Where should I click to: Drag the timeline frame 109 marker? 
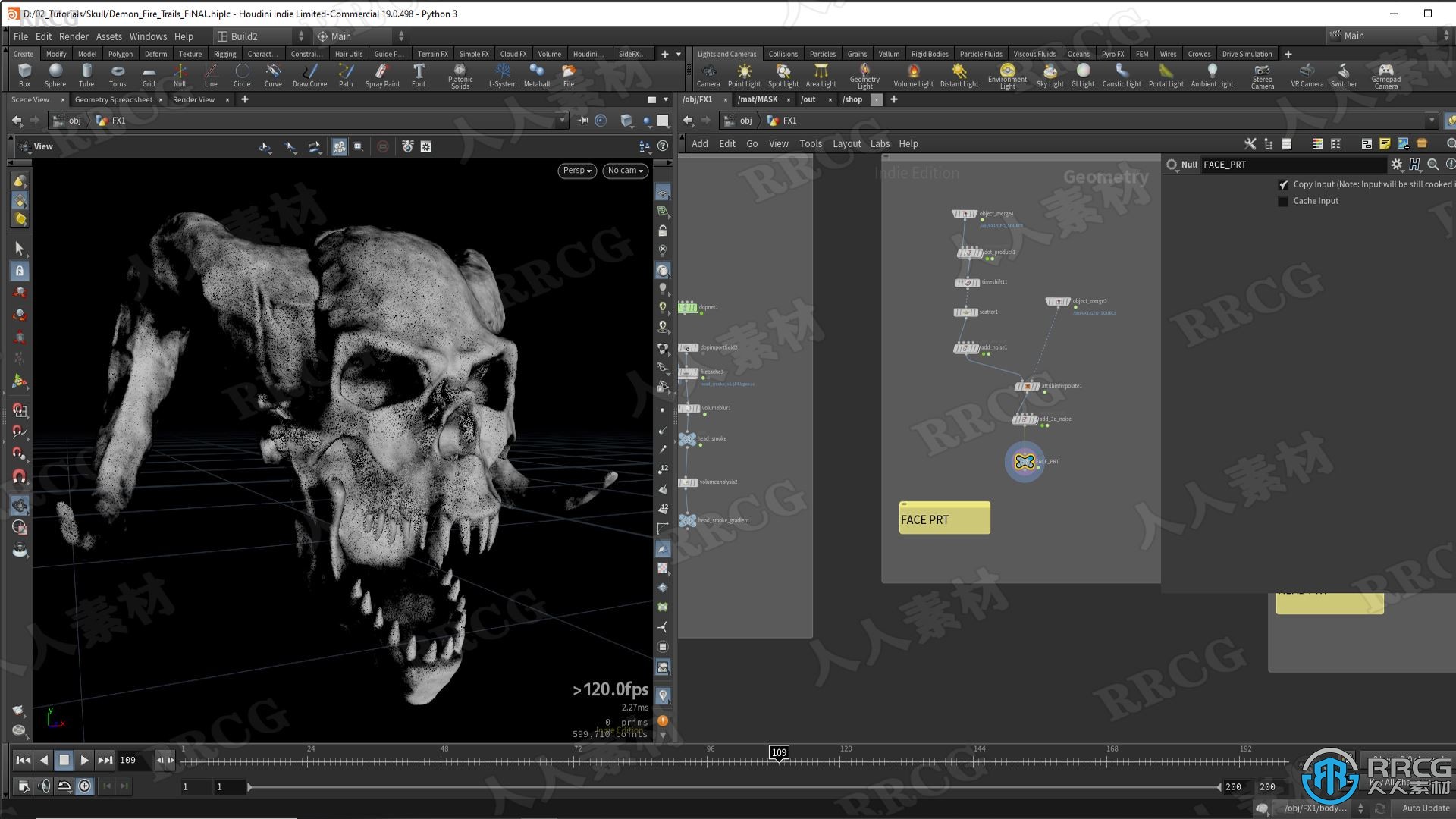[778, 752]
